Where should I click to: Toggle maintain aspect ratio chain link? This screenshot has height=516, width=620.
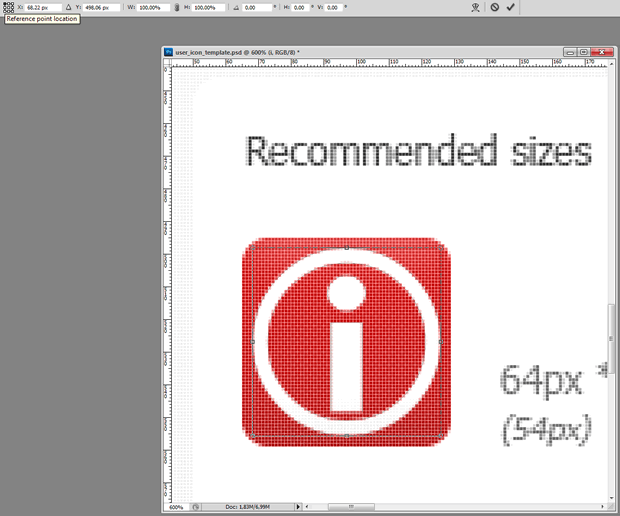coord(177,8)
